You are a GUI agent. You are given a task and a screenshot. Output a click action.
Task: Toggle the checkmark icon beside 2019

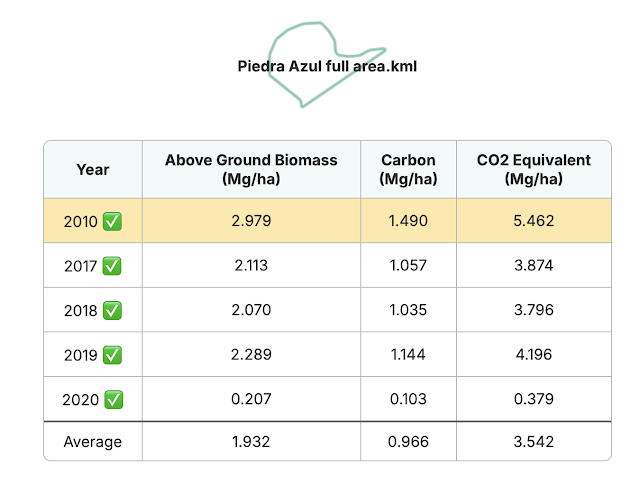click(x=112, y=355)
